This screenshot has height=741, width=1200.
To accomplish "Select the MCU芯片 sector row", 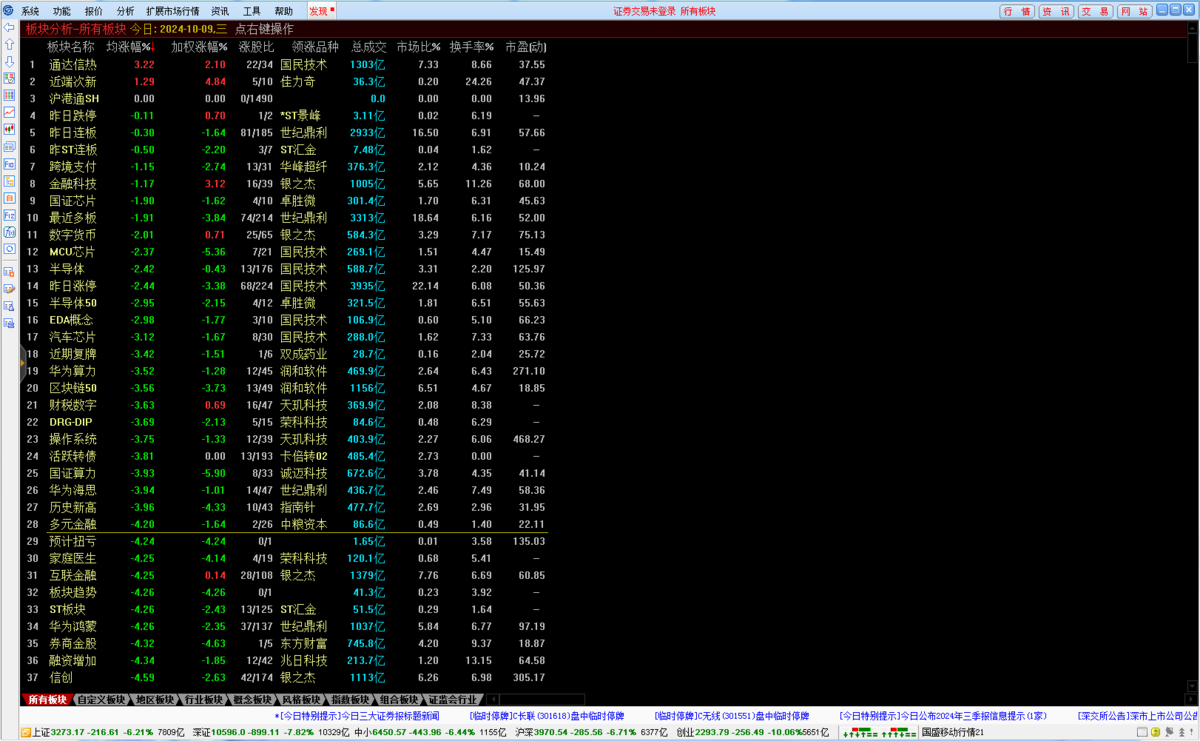I will 287,251.
